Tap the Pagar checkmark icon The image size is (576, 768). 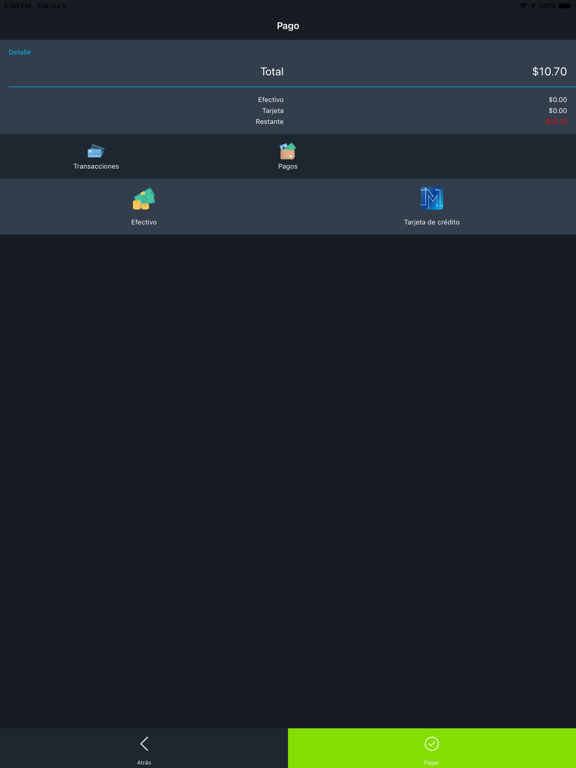[432, 744]
